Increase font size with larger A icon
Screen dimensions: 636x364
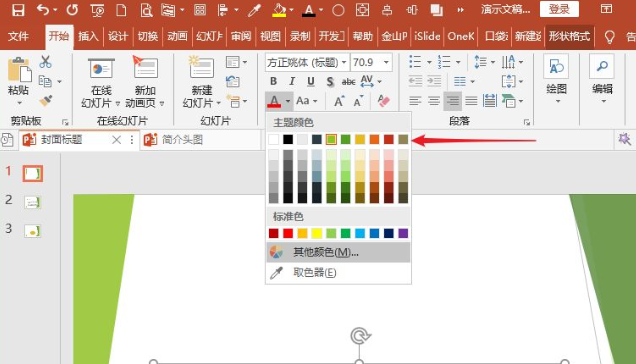click(339, 101)
